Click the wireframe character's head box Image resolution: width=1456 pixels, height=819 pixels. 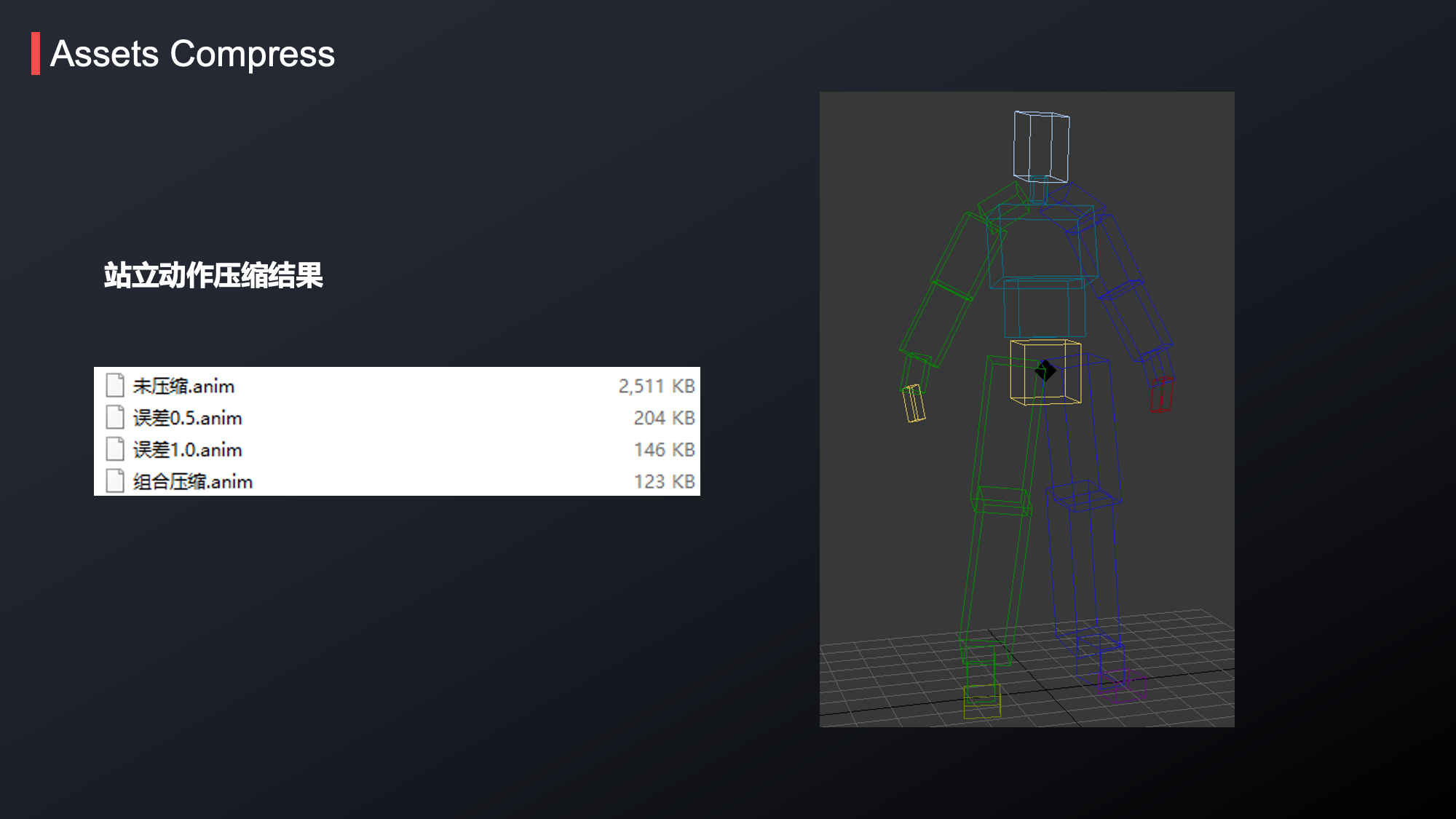pyautogui.click(x=1042, y=146)
